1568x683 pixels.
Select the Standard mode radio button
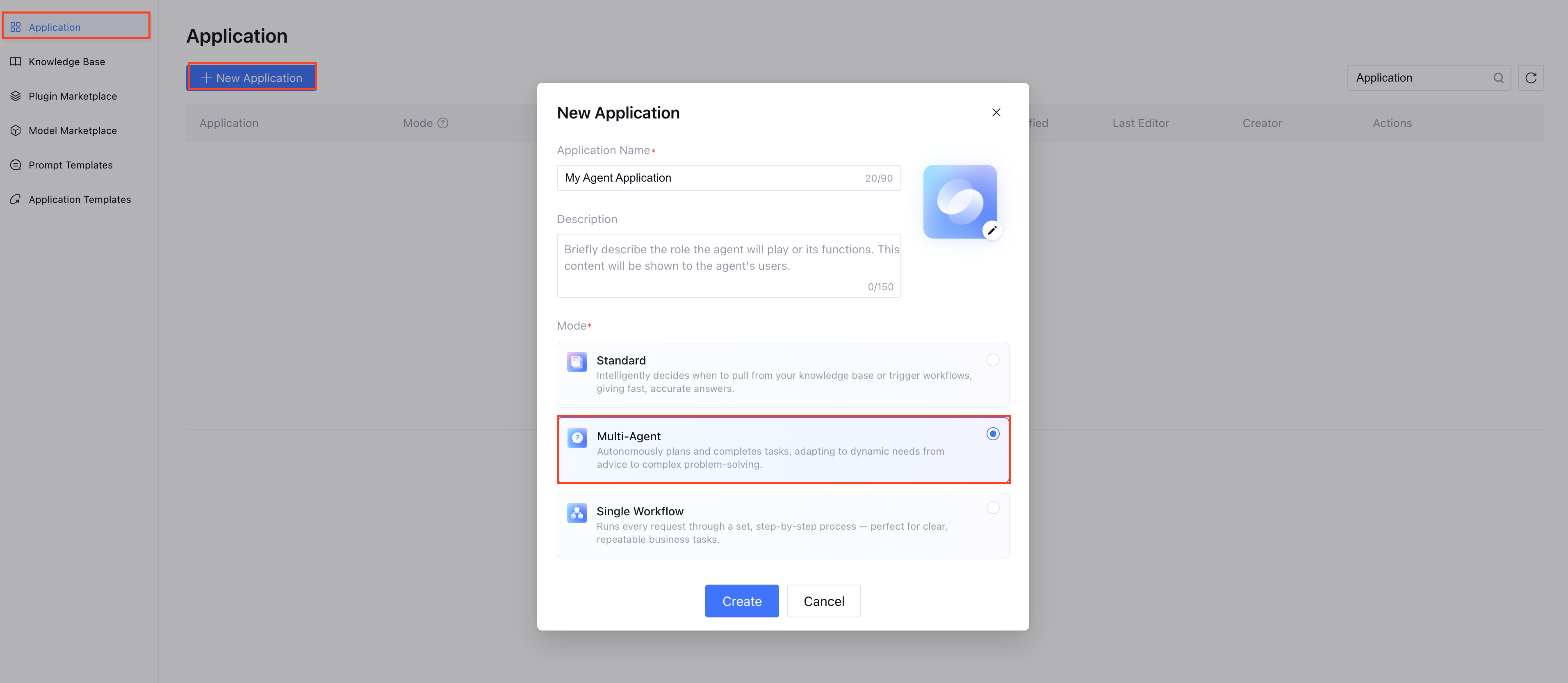coord(992,360)
